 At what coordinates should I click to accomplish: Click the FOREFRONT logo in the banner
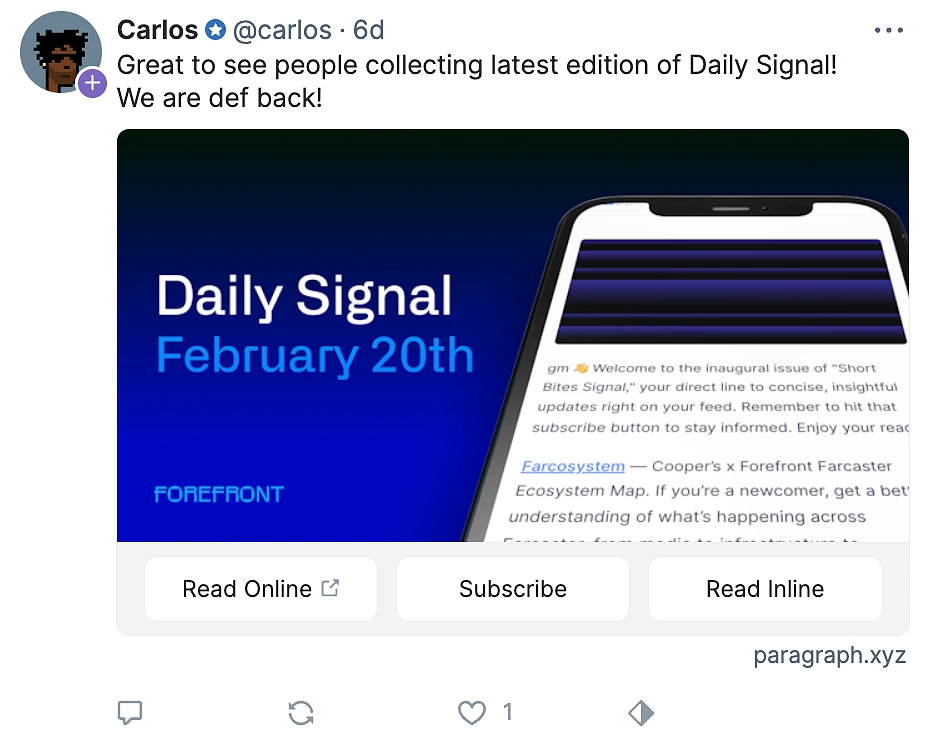coord(219,494)
